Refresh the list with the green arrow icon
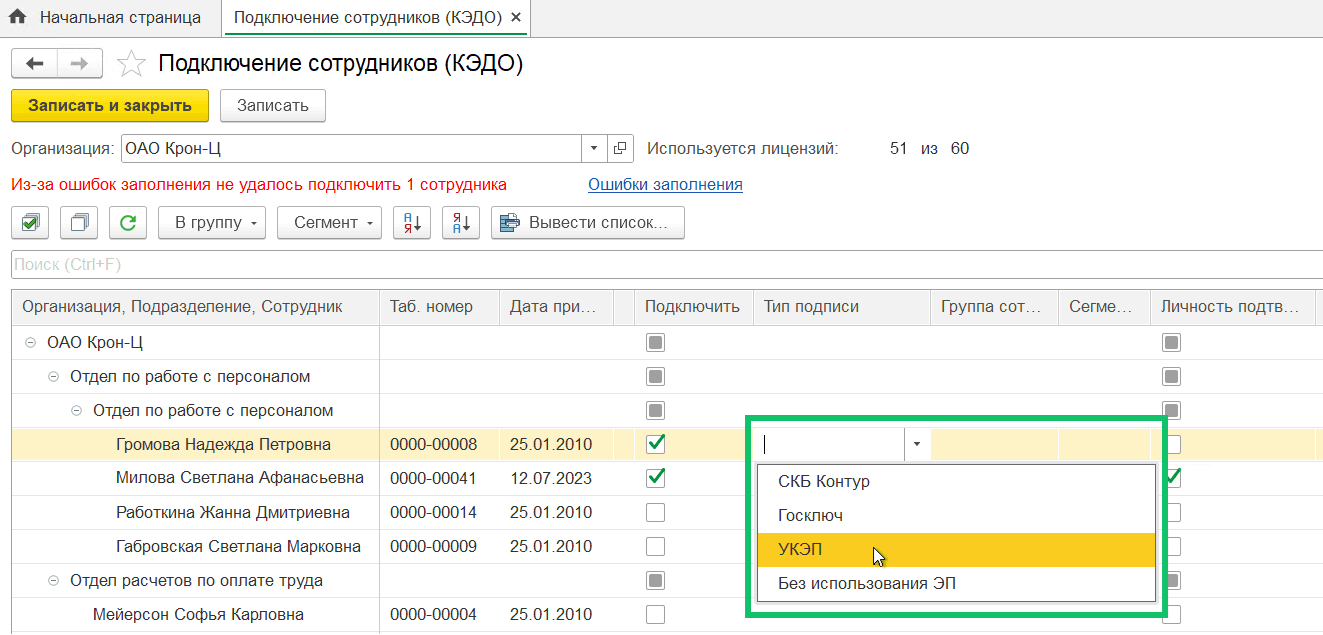The image size is (1323, 635). coord(128,222)
